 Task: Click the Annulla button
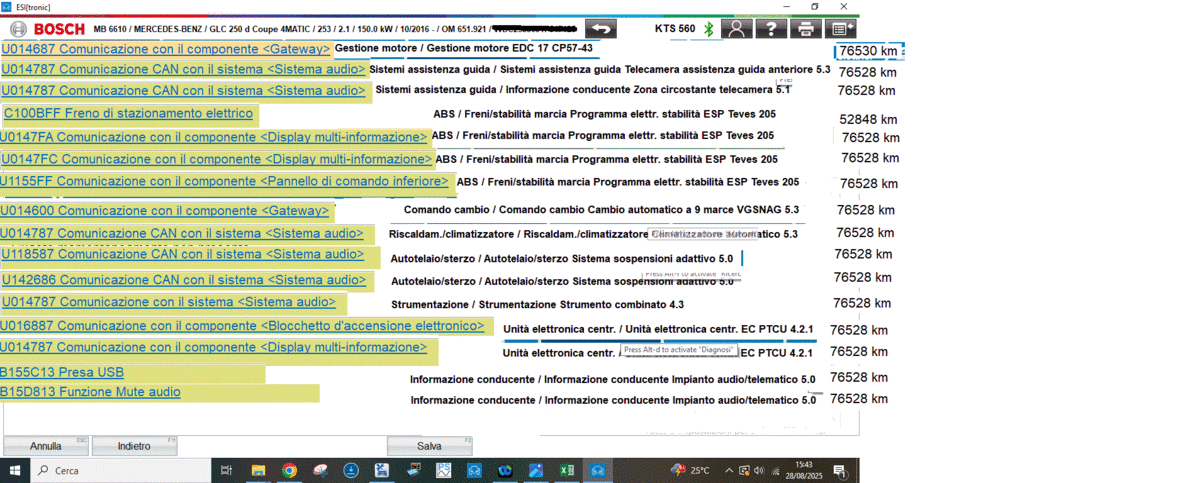click(x=46, y=446)
